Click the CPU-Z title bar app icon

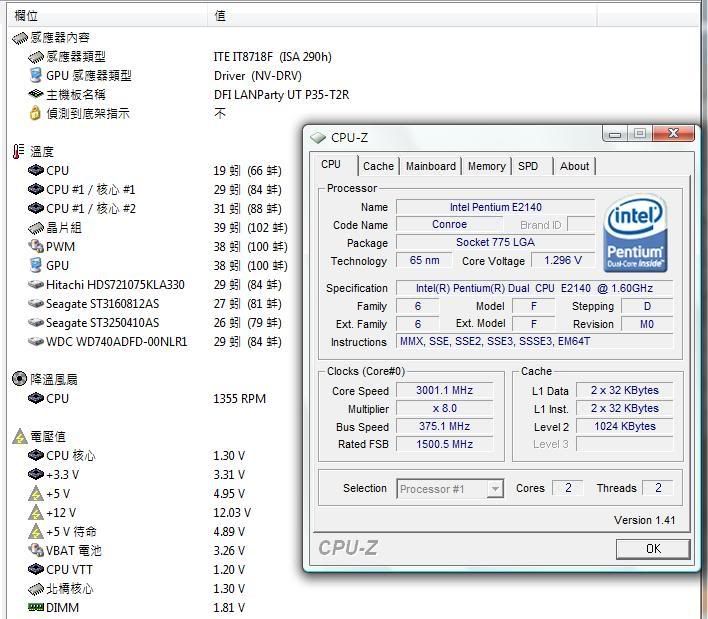pyautogui.click(x=318, y=138)
